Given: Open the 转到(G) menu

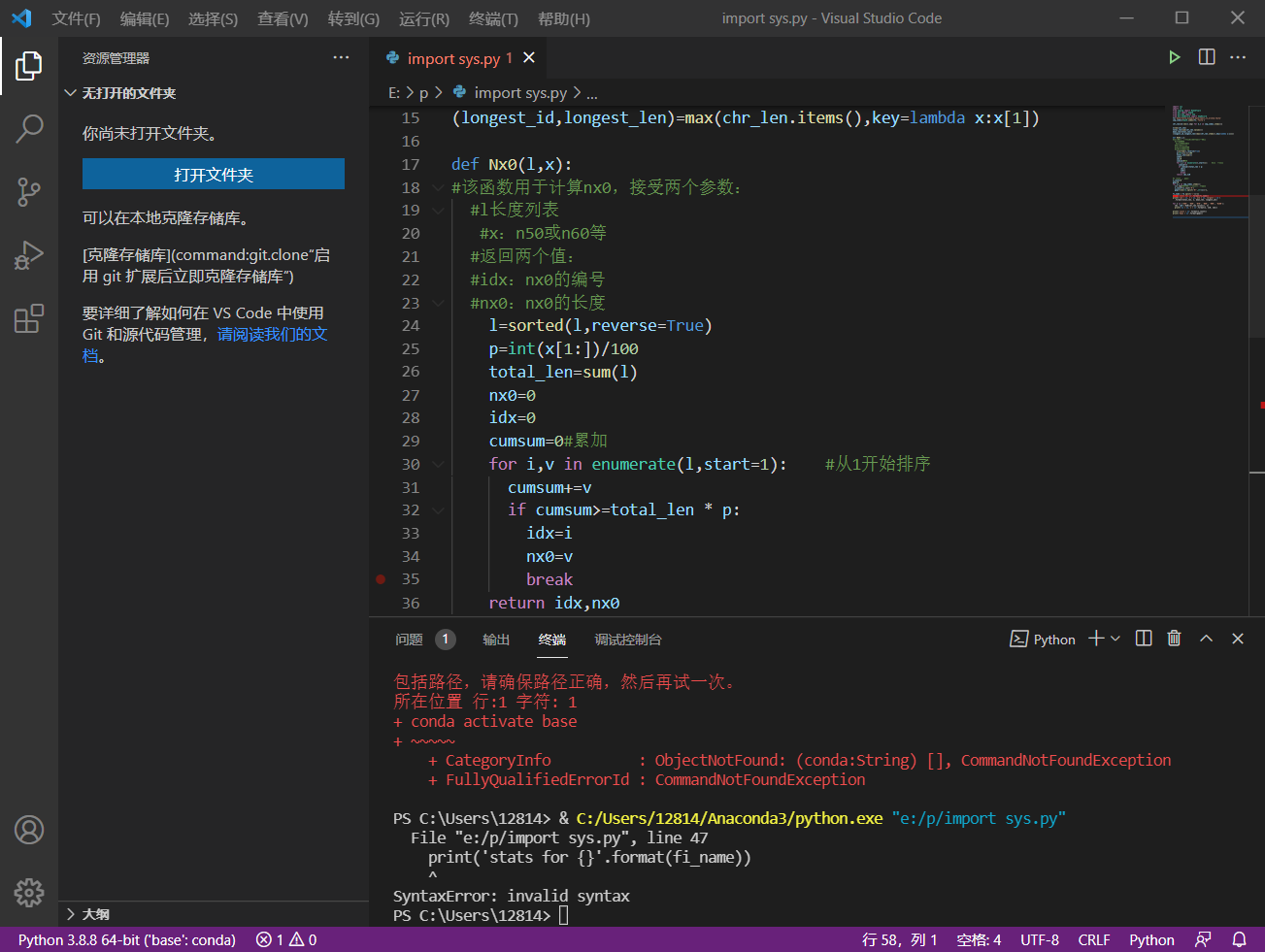Looking at the screenshot, I should [x=353, y=18].
